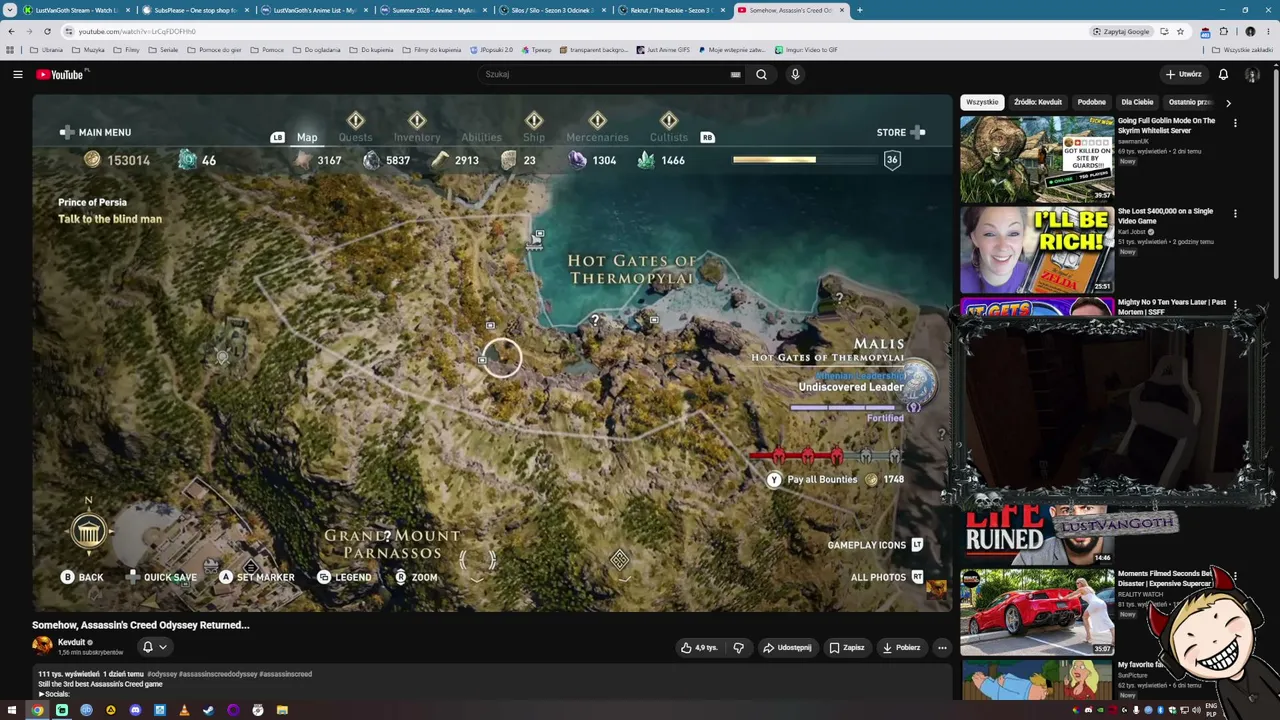Open a new browser tab with the plus button

coord(859,10)
